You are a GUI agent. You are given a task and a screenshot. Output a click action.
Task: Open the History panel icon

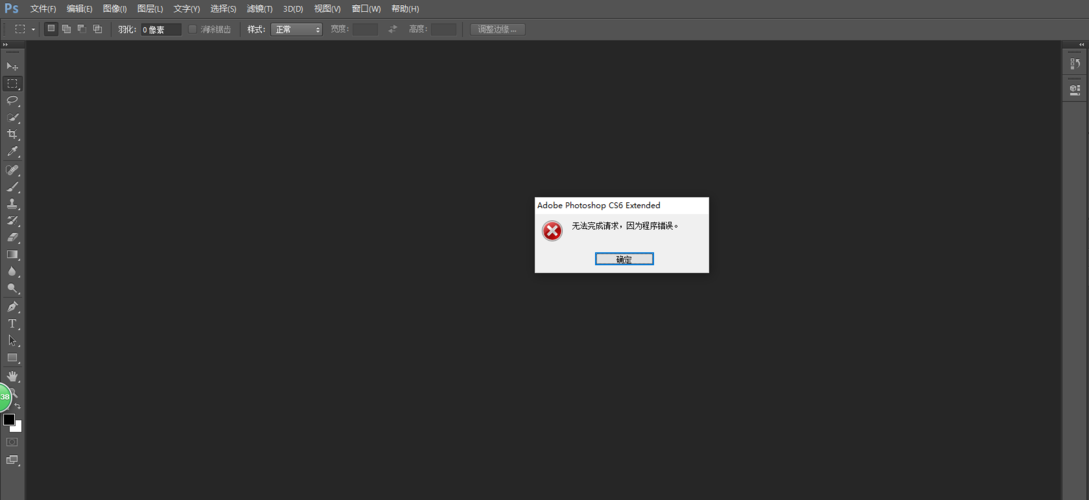coord(1075,63)
